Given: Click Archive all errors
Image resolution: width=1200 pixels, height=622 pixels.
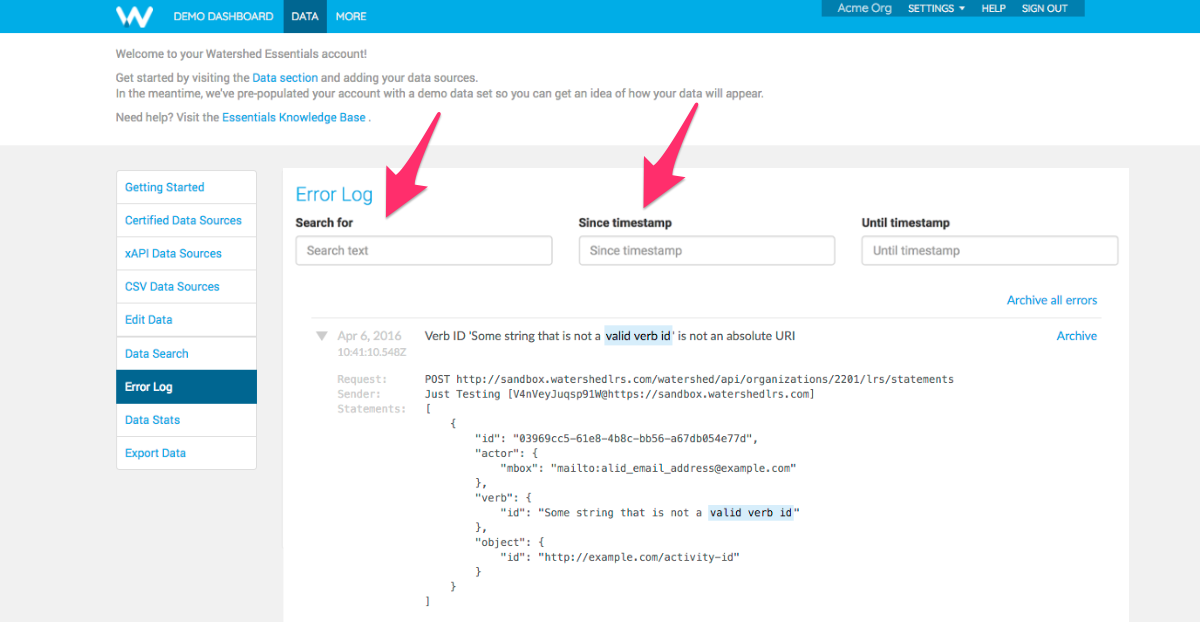Looking at the screenshot, I should [x=1052, y=300].
